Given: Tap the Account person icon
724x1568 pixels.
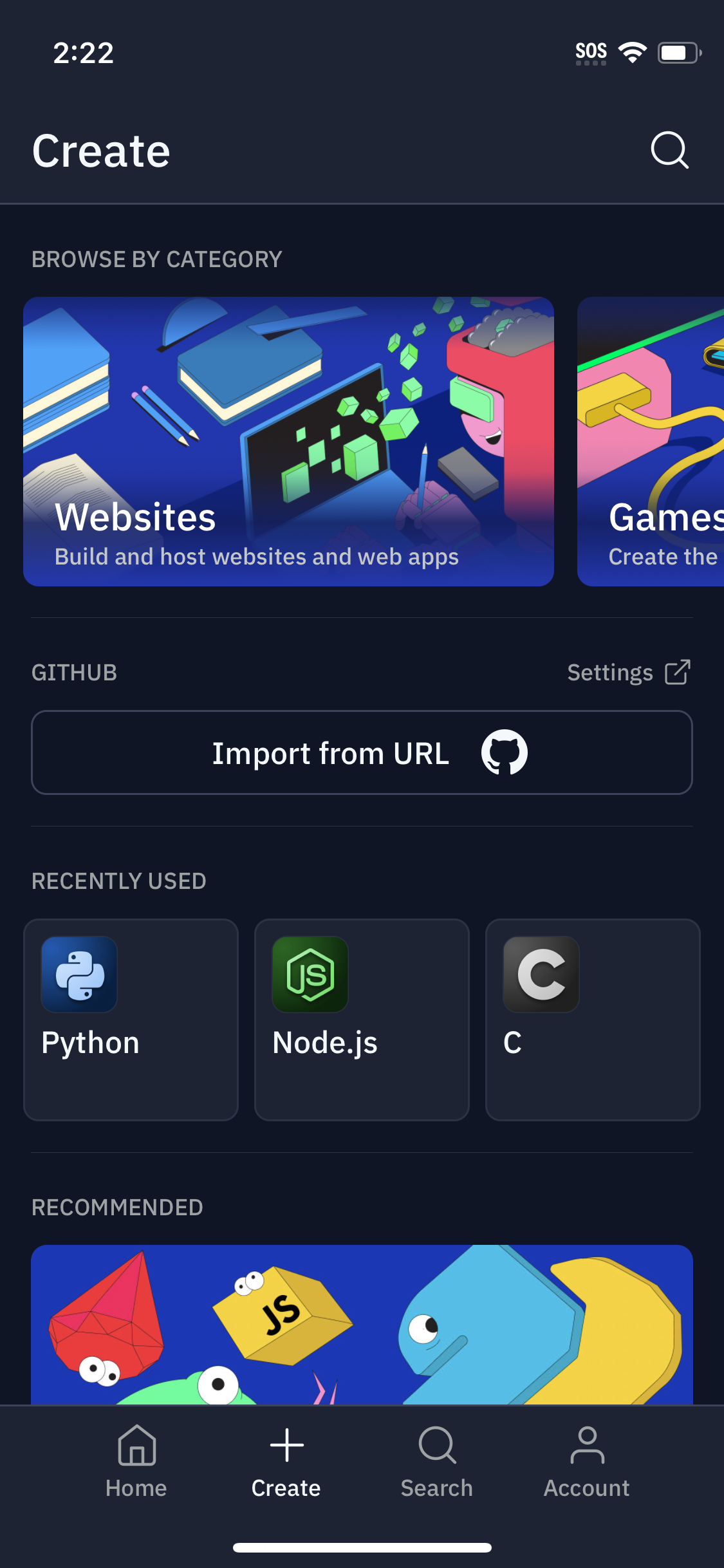Looking at the screenshot, I should [x=586, y=1446].
